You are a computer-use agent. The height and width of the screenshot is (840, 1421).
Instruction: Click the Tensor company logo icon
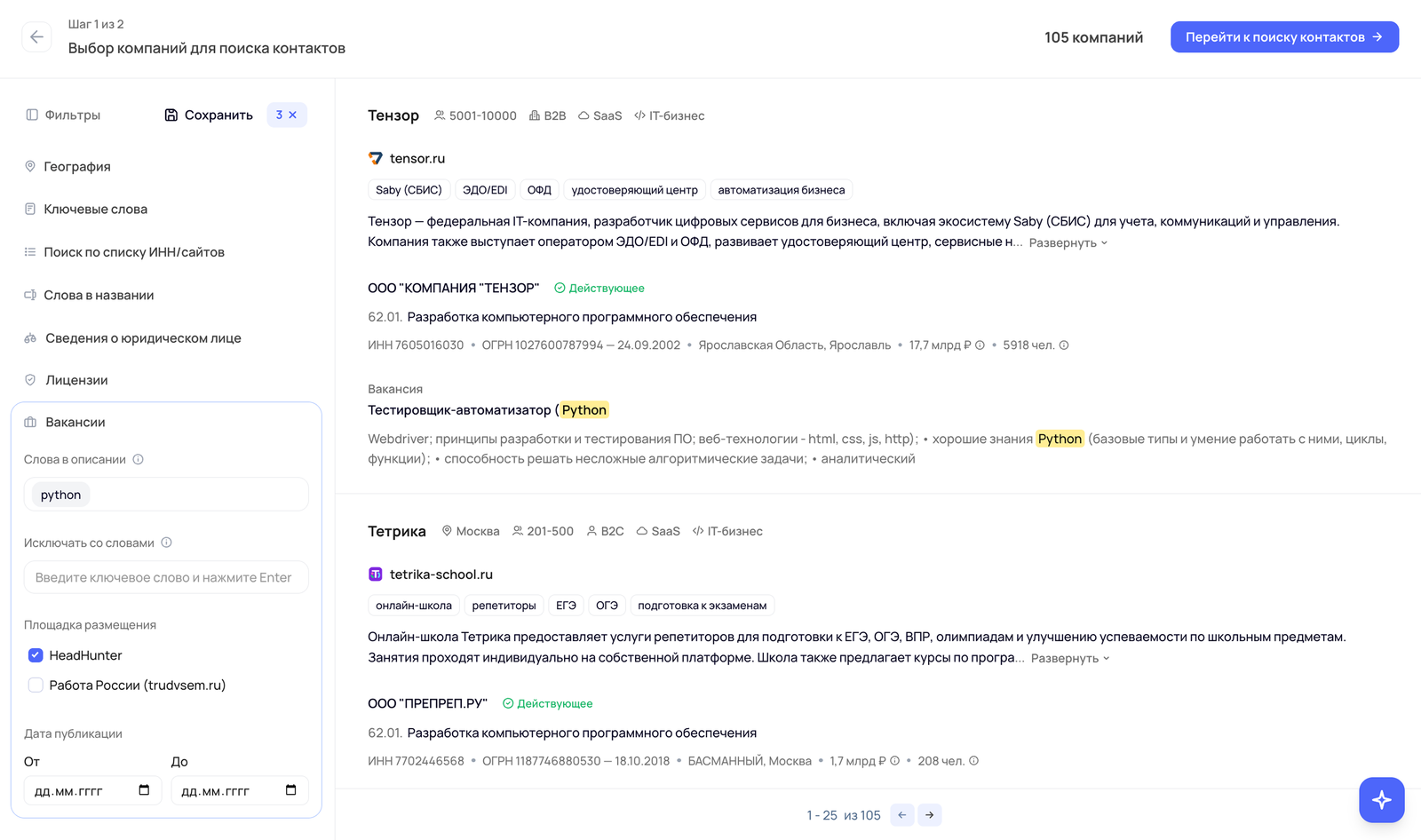[x=376, y=158]
